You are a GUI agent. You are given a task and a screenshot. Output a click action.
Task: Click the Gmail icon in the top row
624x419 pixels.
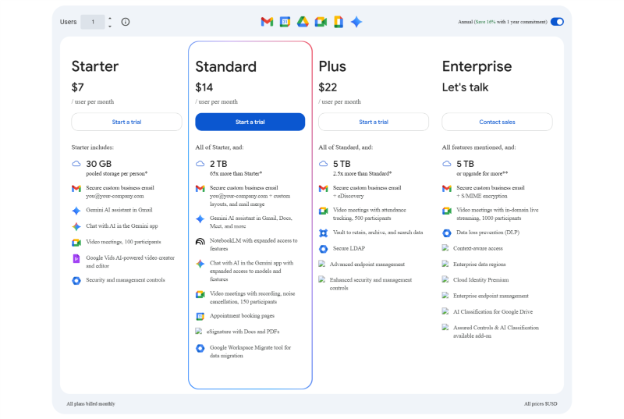tap(267, 22)
